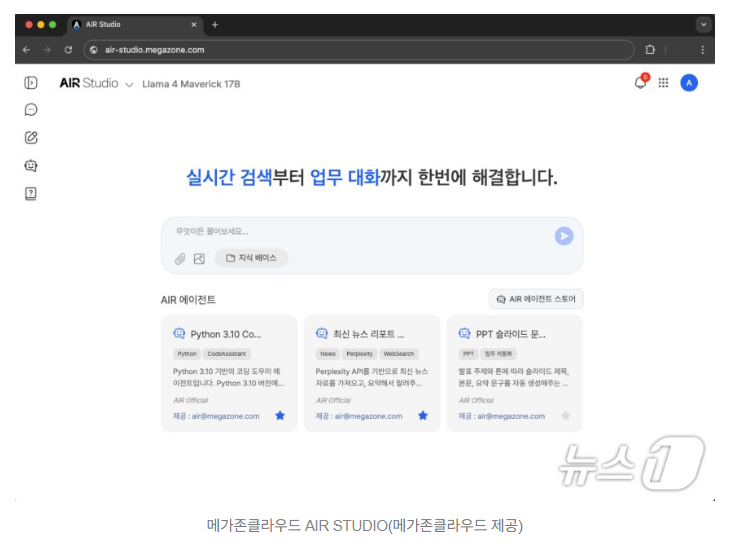Open the user profile avatar A
746x549 pixels.
pyautogui.click(x=689, y=83)
